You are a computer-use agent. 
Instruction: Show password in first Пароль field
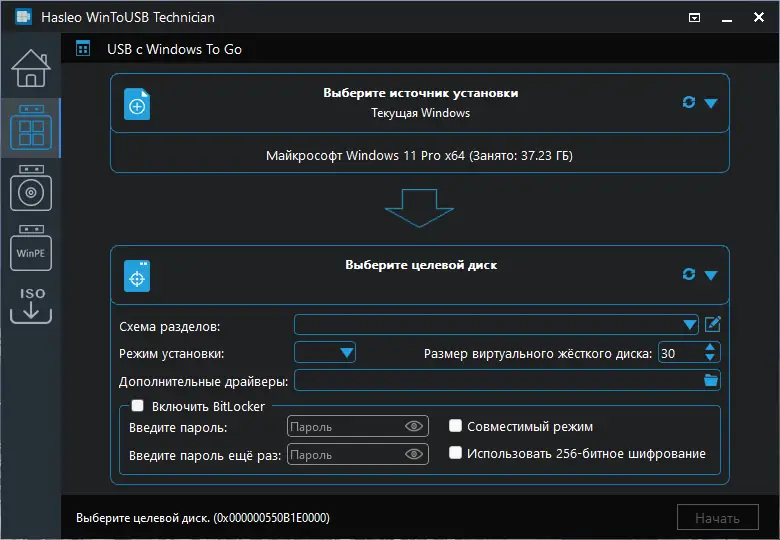coord(415,427)
